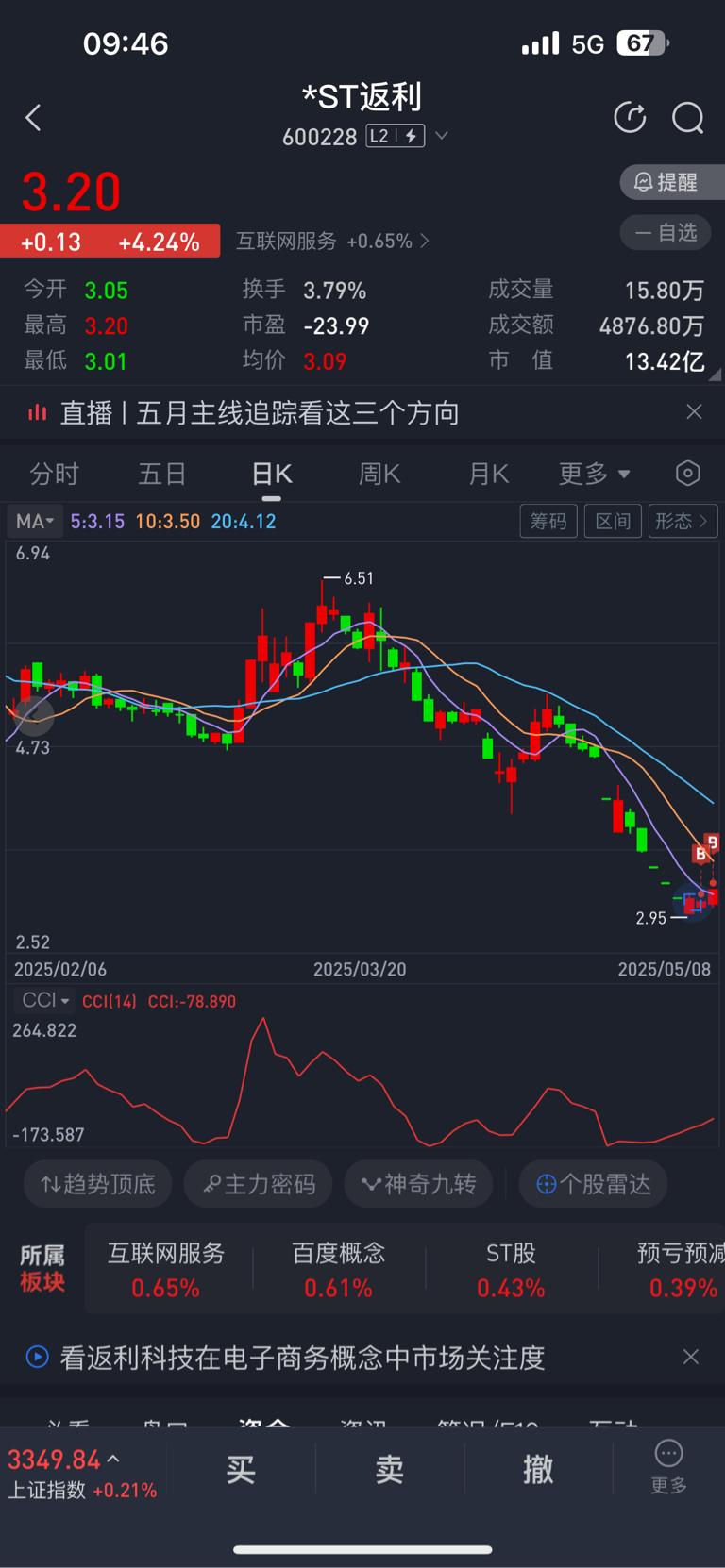
Task: Toggle 区间 range statistics
Action: (613, 521)
